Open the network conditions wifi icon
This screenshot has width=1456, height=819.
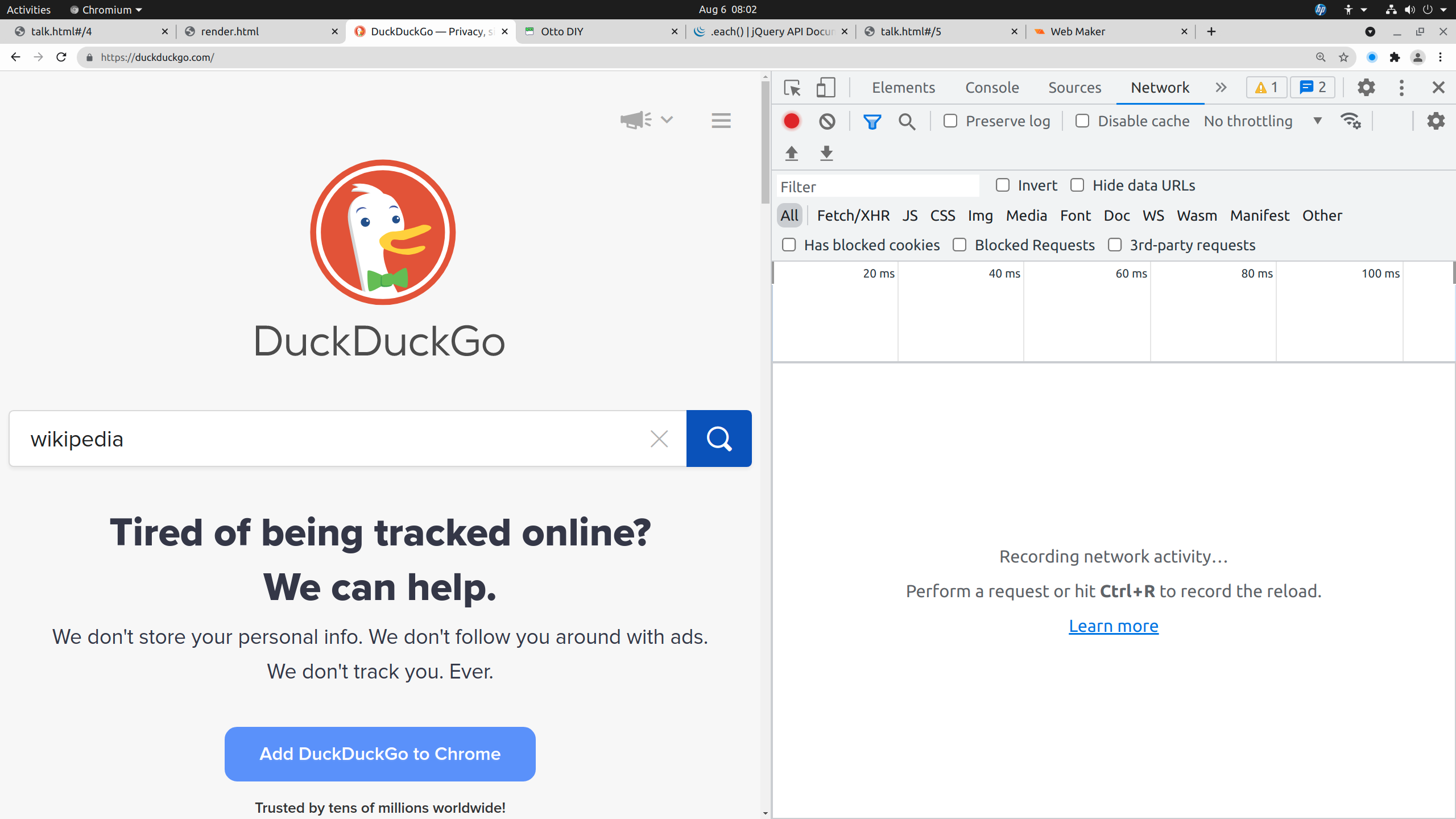(x=1350, y=121)
